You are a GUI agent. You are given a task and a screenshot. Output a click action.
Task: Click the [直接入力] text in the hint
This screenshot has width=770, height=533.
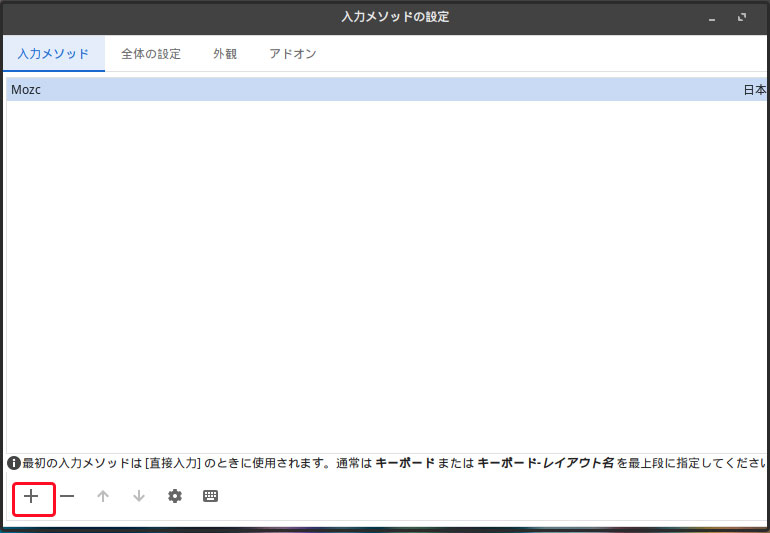pyautogui.click(x=173, y=463)
